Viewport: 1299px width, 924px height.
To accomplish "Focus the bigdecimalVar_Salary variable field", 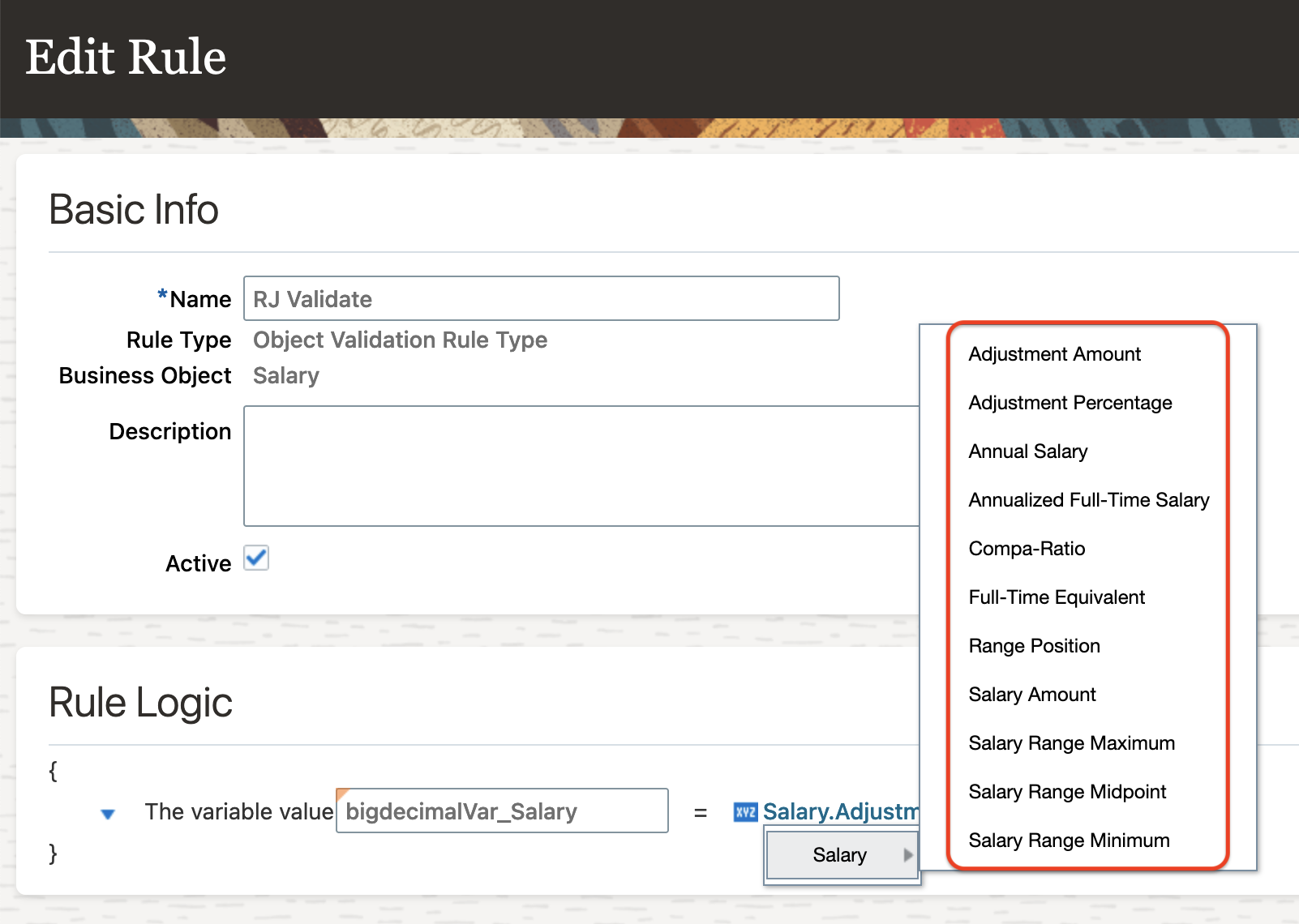I will click(x=502, y=811).
